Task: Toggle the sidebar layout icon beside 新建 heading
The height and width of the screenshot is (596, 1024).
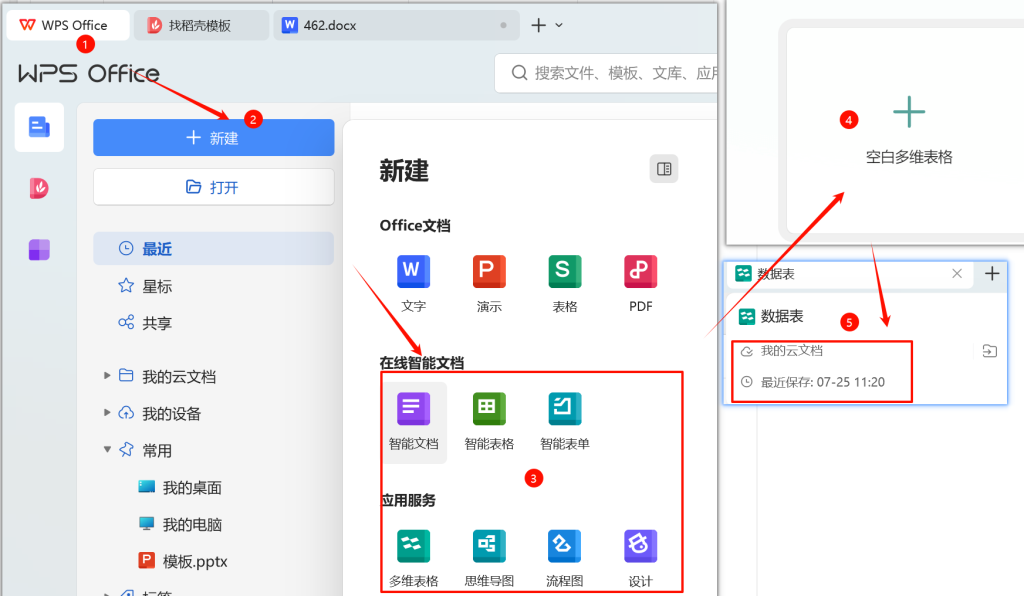Action: pos(664,169)
